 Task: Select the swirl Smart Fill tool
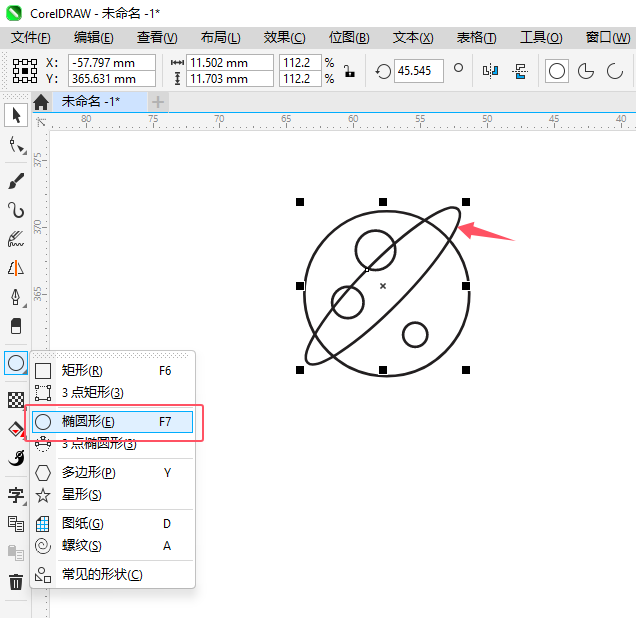pyautogui.click(x=16, y=458)
